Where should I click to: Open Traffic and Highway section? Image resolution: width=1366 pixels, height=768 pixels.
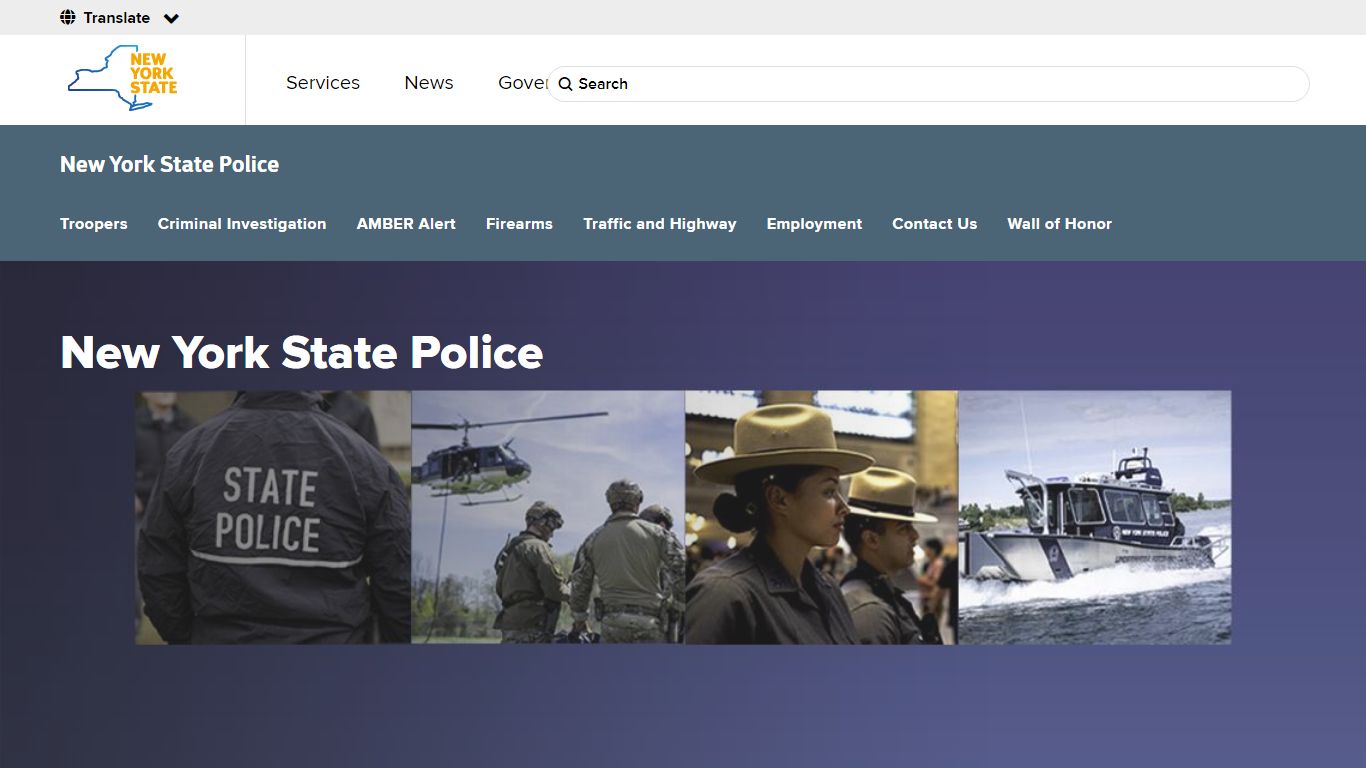pyautogui.click(x=660, y=224)
